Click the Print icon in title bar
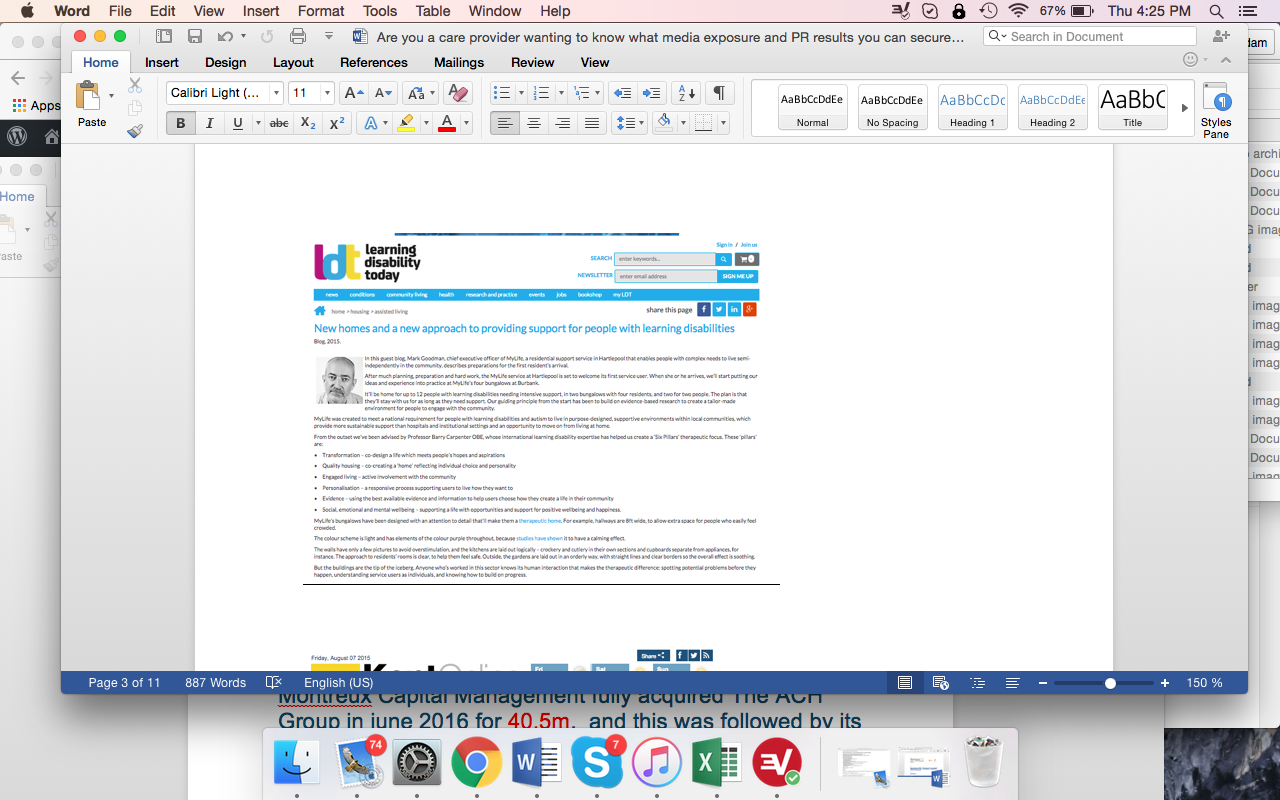Image resolution: width=1280 pixels, height=800 pixels. [x=297, y=37]
